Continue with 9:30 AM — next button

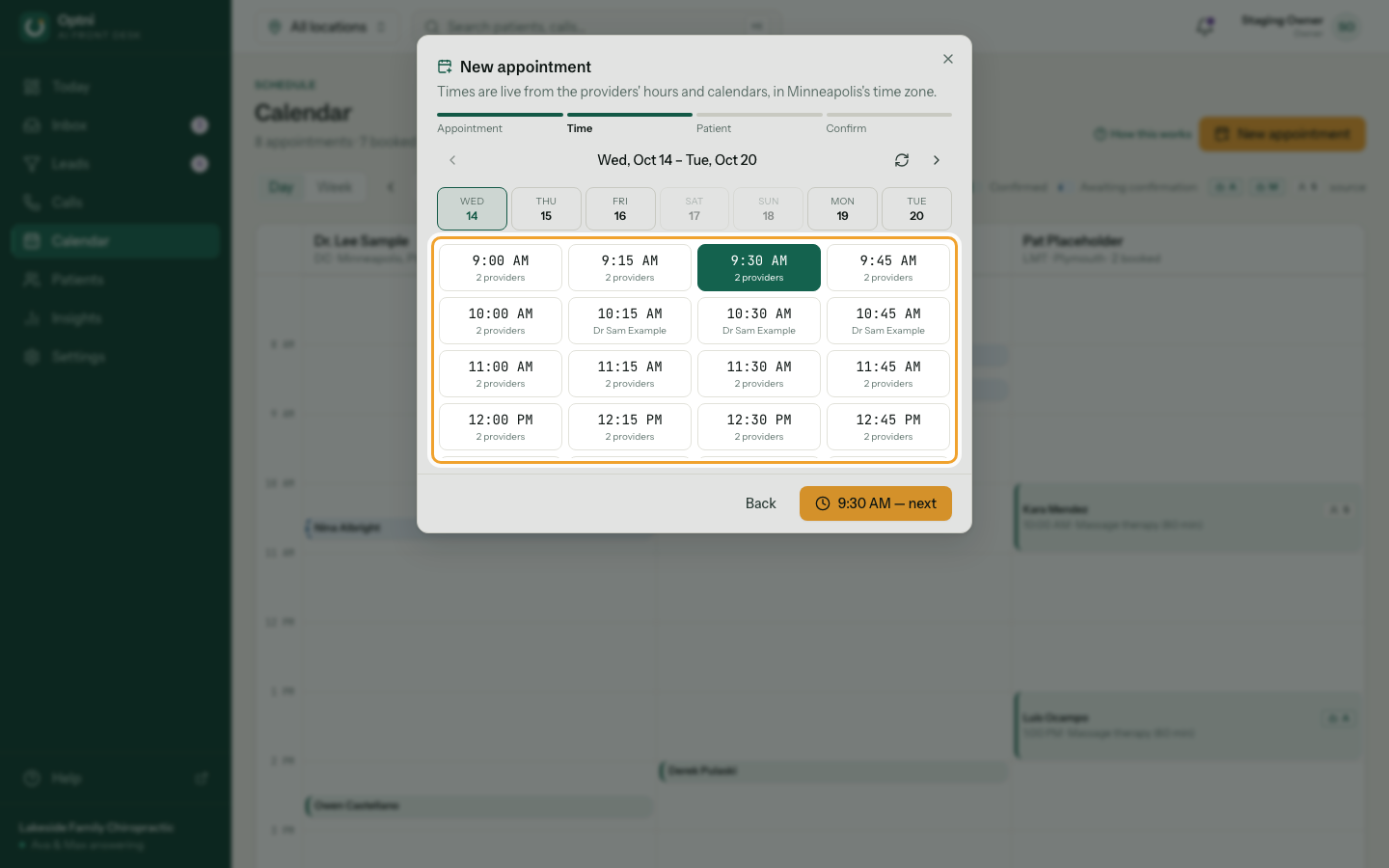click(x=876, y=503)
